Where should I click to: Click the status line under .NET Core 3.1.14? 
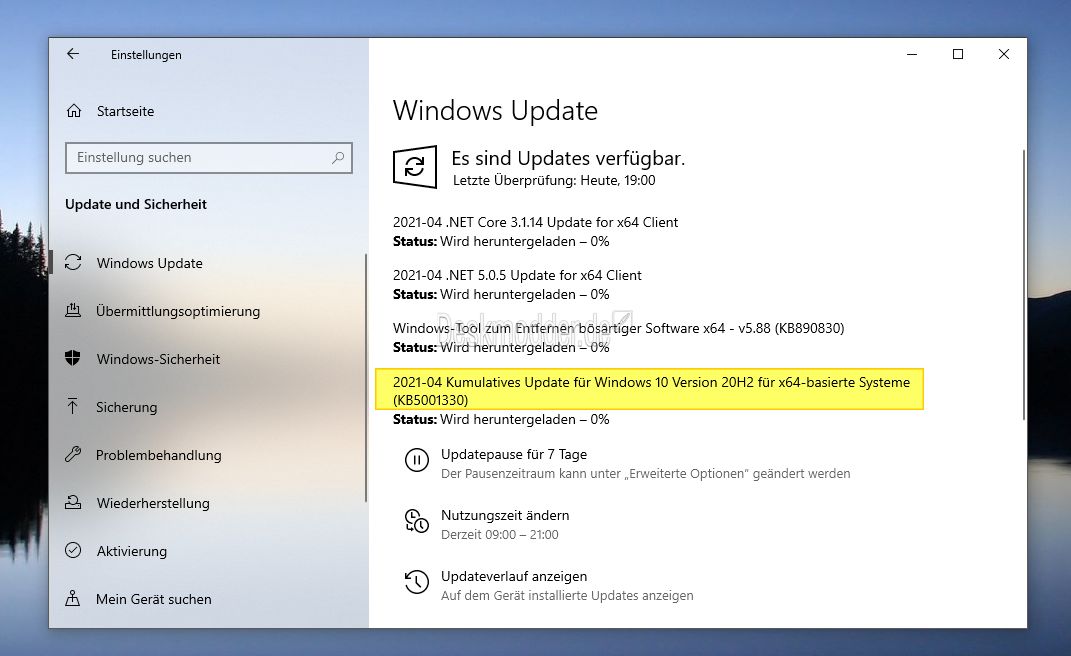pos(501,241)
